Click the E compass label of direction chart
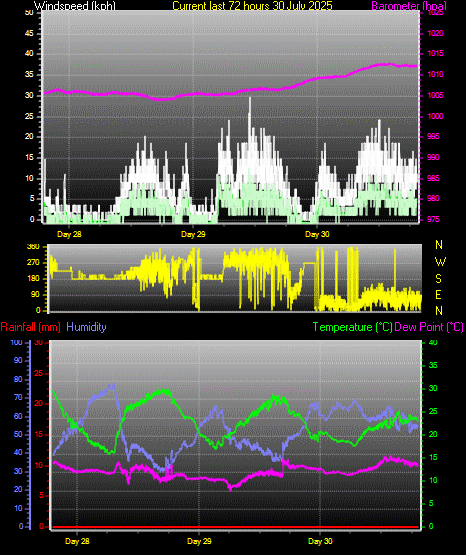 (438, 294)
